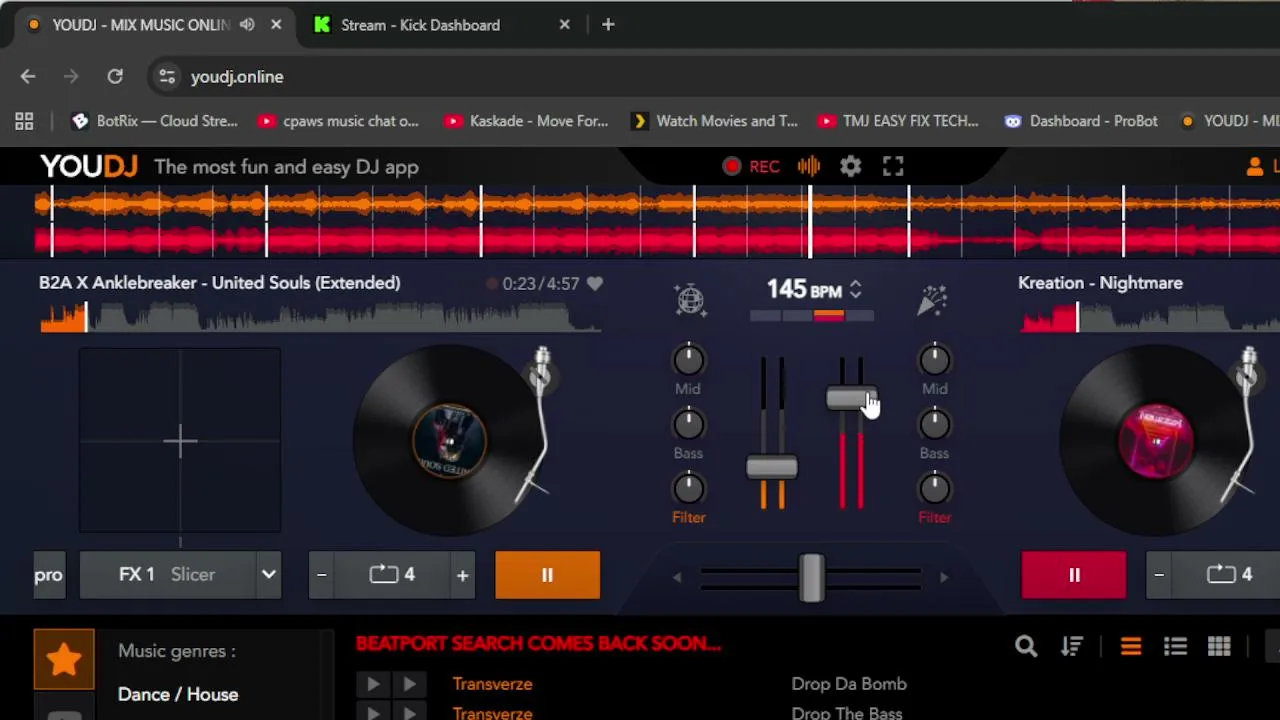Click the pro button beside FX 1
The image size is (1280, 720).
[x=49, y=575]
